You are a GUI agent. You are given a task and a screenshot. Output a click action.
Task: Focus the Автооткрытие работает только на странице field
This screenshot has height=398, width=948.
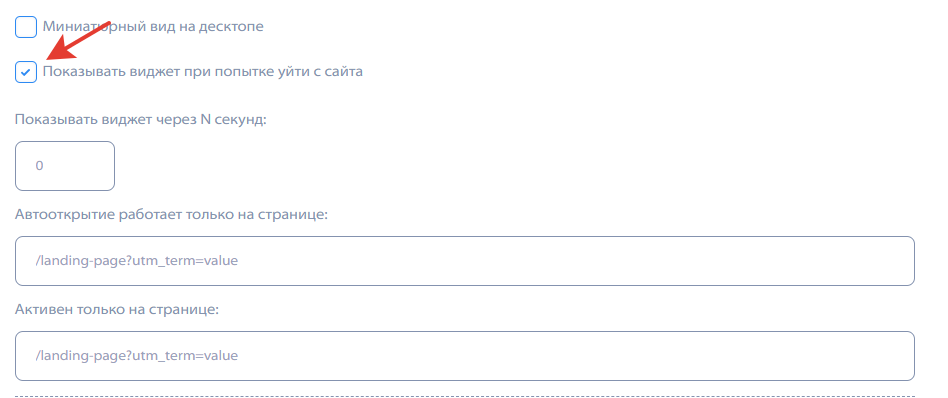click(x=464, y=261)
